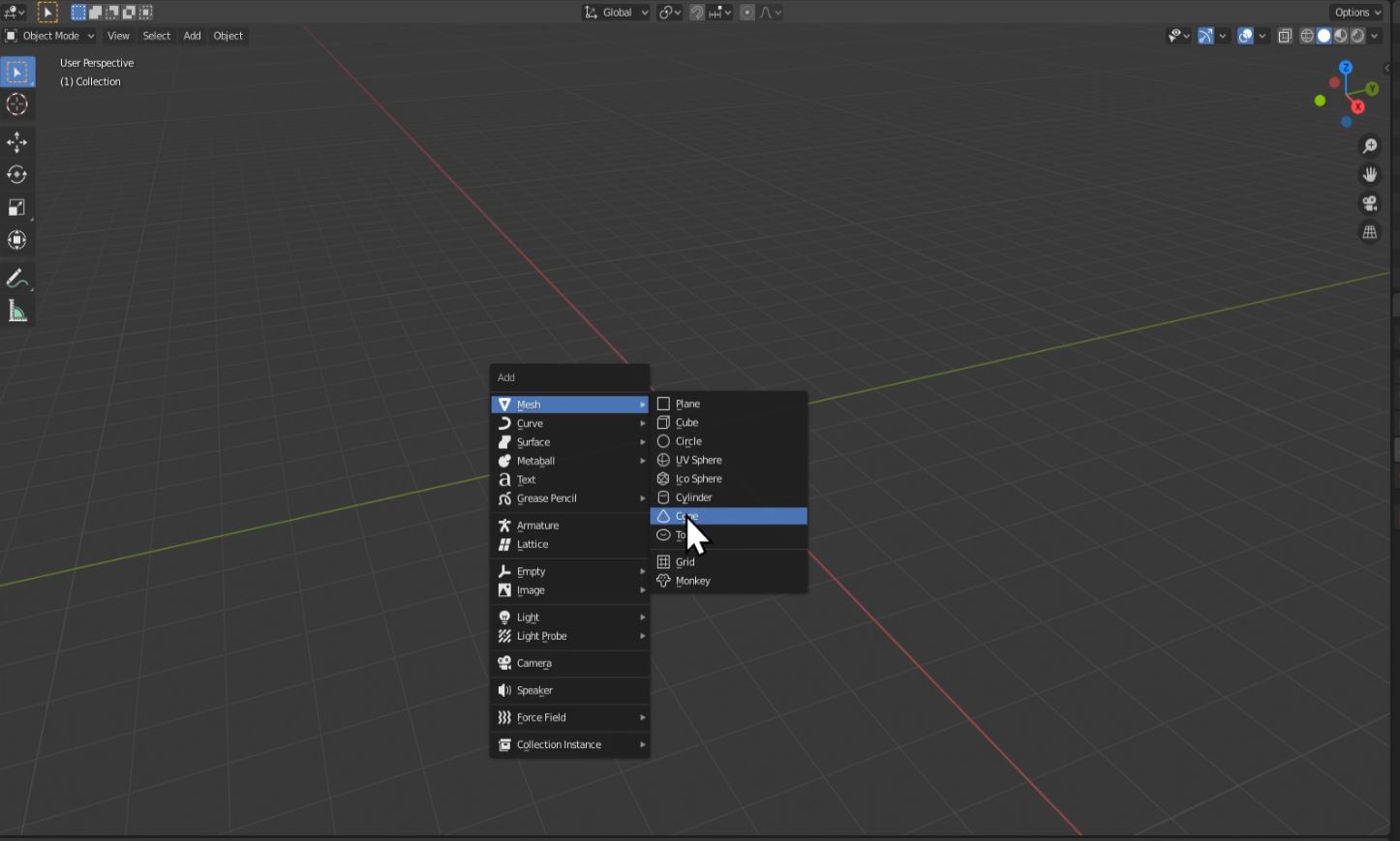Viewport: 1400px width, 841px height.
Task: Open the Object menu
Action: (228, 36)
